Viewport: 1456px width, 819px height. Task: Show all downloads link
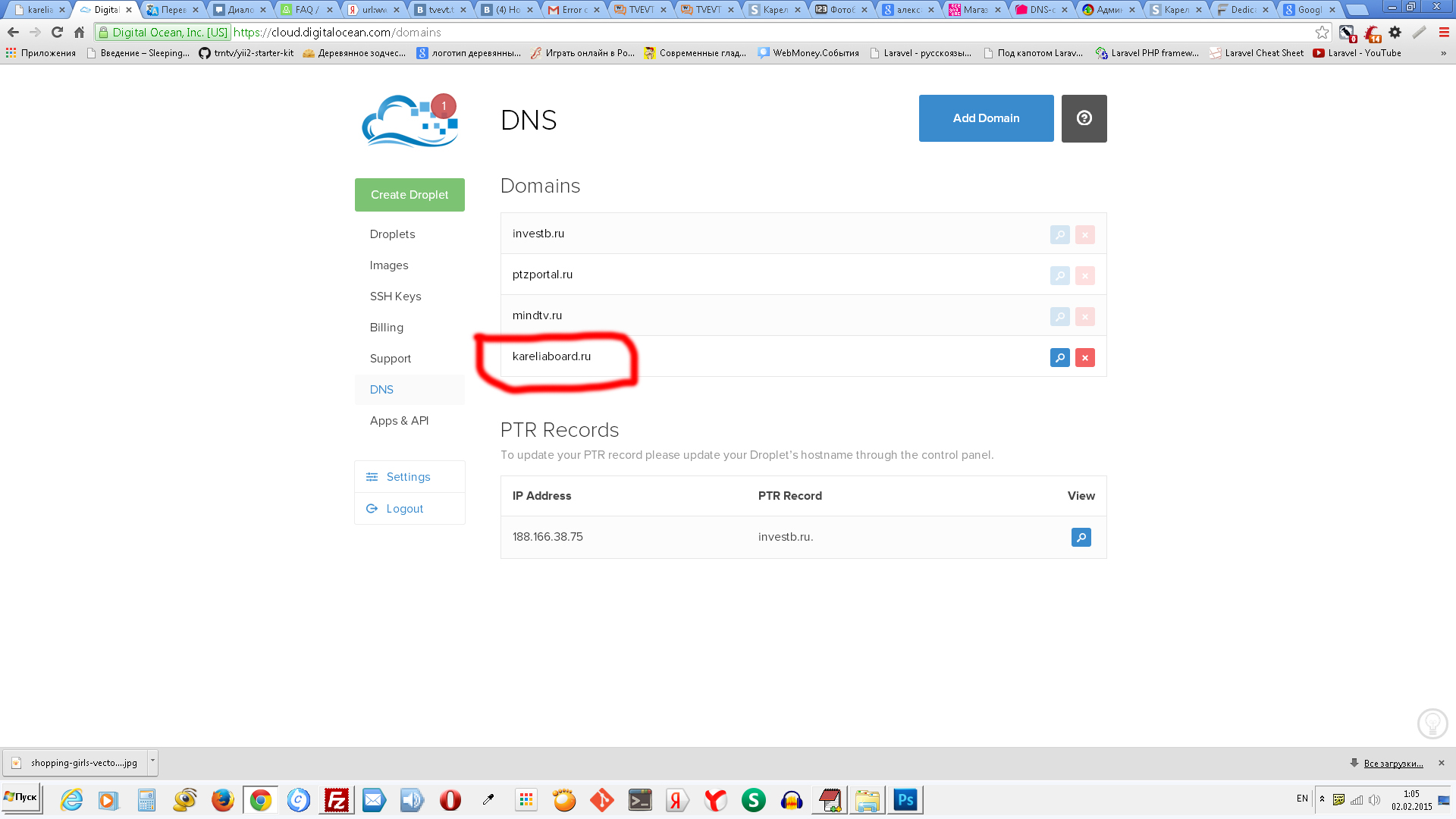pyautogui.click(x=1393, y=764)
